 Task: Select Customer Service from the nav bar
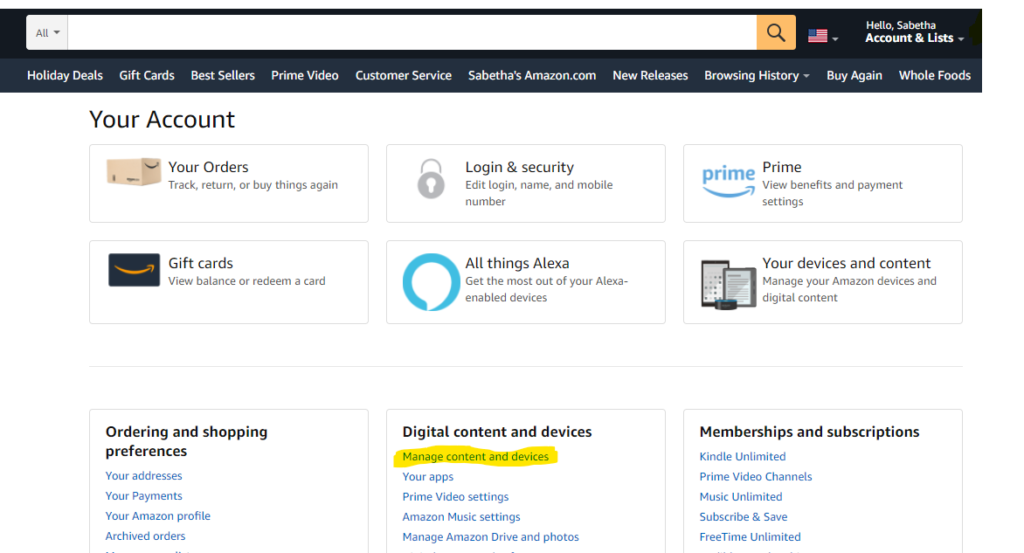click(x=403, y=75)
